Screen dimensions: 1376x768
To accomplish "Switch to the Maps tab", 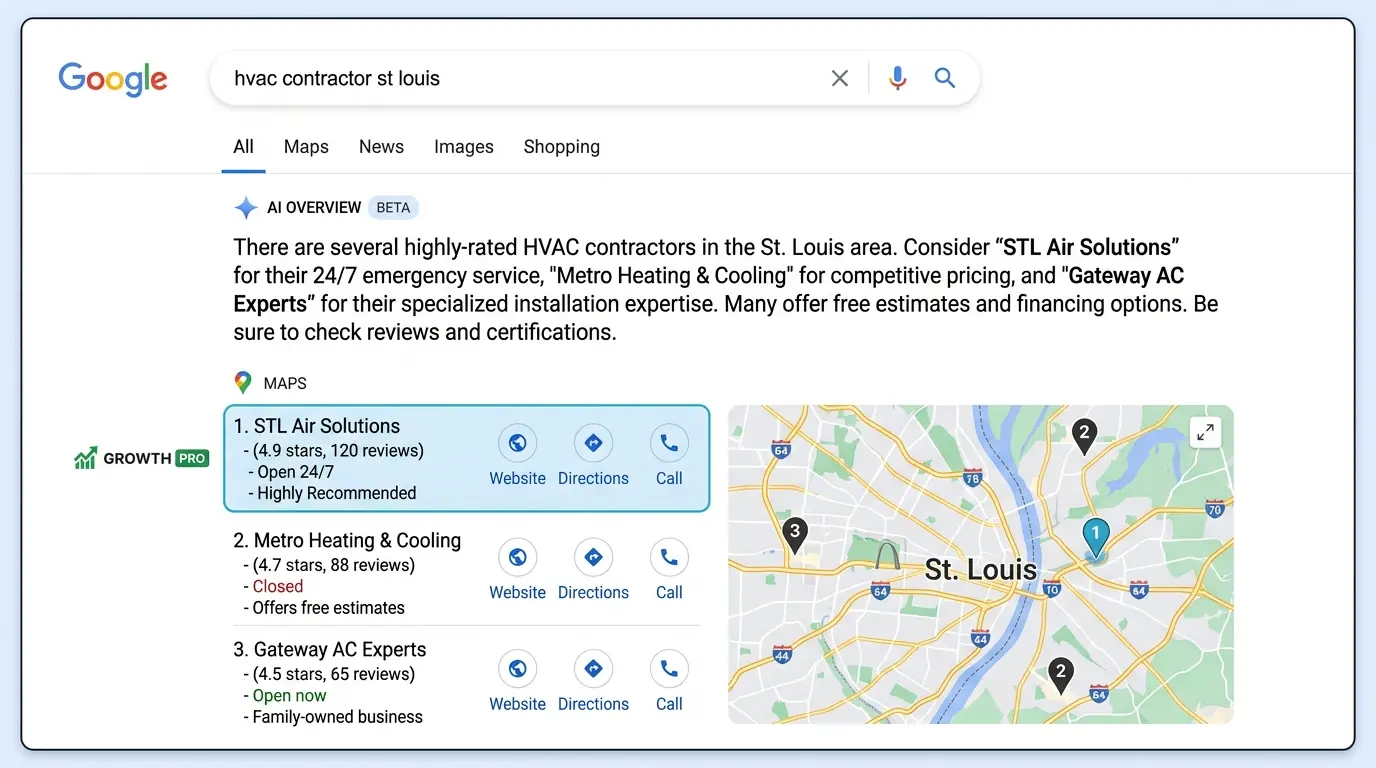I will click(x=306, y=147).
